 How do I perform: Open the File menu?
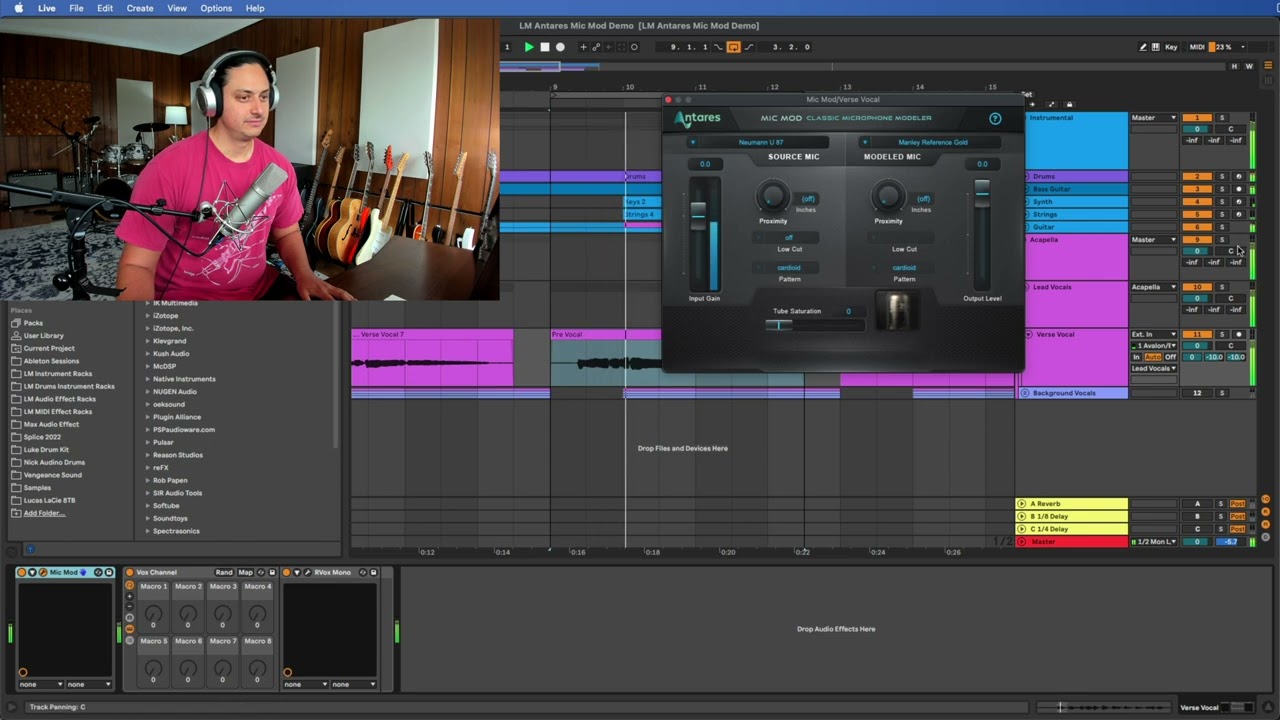click(x=76, y=8)
